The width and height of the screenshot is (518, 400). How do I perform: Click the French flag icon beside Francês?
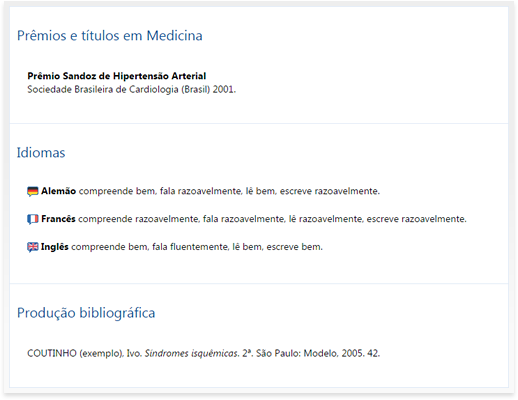point(33,219)
